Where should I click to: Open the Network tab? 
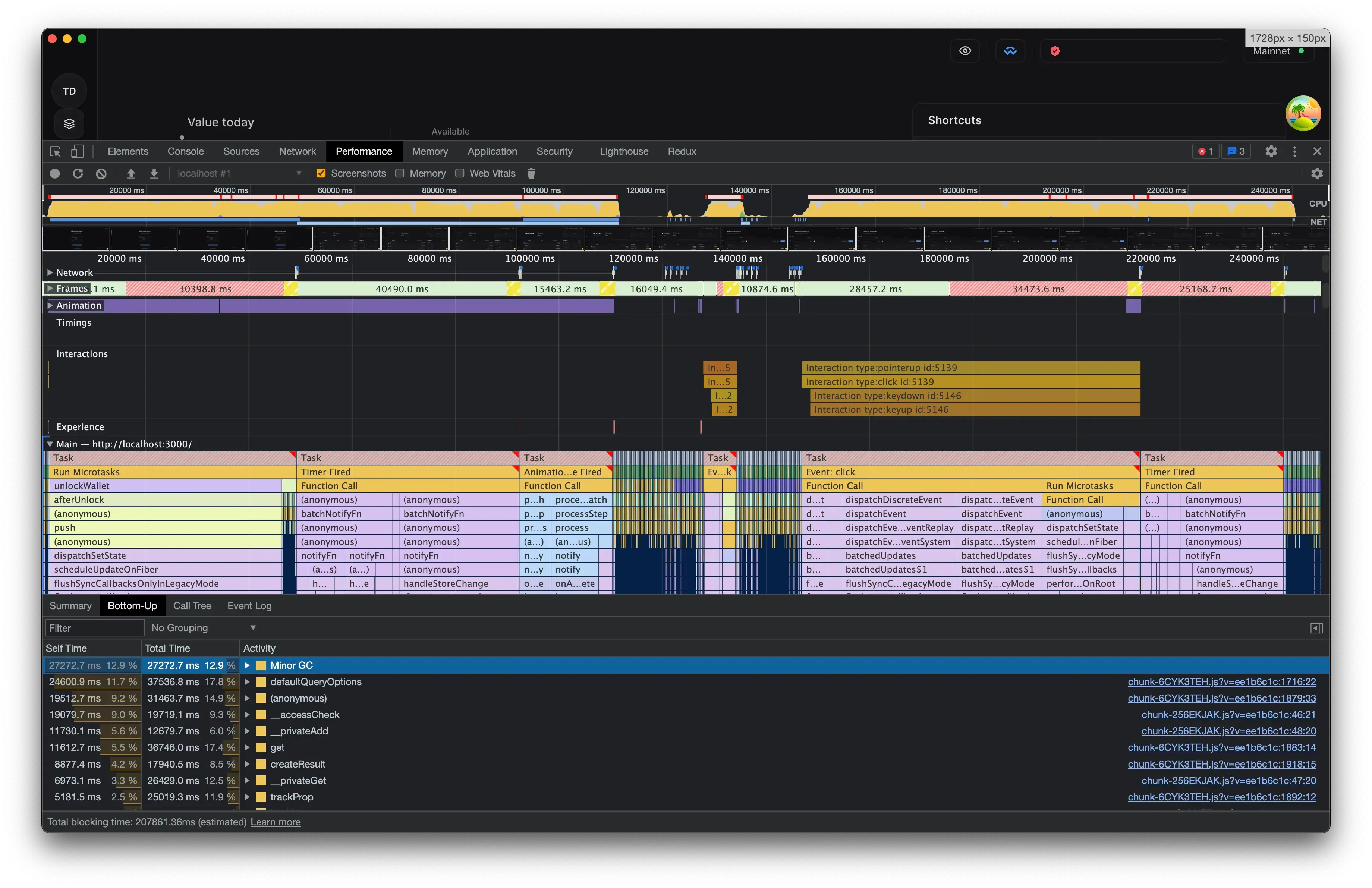[298, 152]
